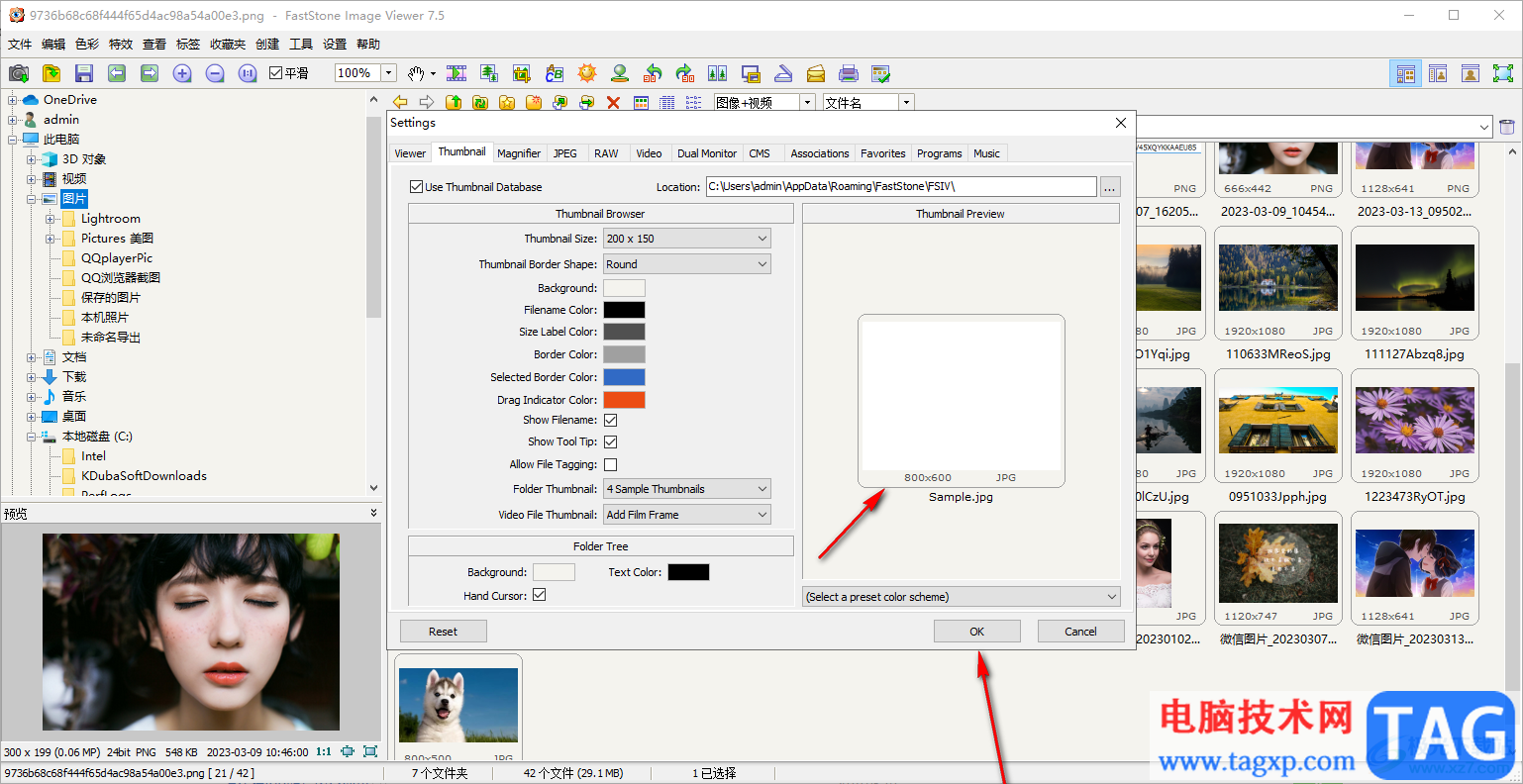This screenshot has width=1523, height=784.
Task: Open the Folder Thumbnail dropdown
Action: coord(686,489)
